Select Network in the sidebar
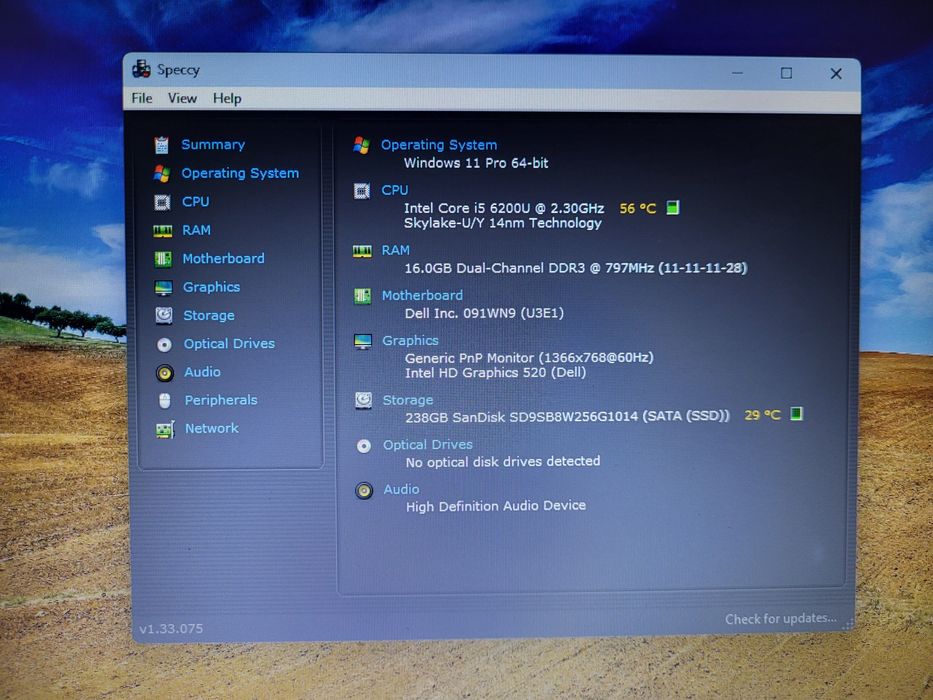The width and height of the screenshot is (933, 700). [x=212, y=429]
